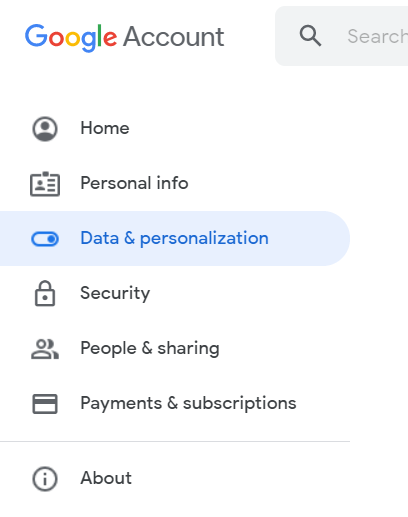Open the About link text
This screenshot has height=517, width=408.
coord(106,478)
